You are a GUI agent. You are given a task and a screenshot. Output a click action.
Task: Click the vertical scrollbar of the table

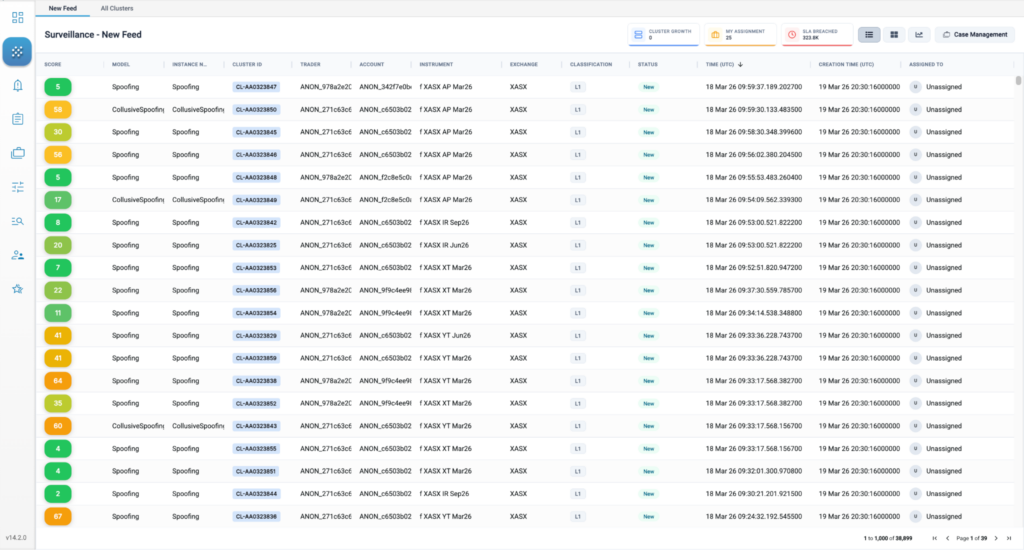[x=1018, y=81]
